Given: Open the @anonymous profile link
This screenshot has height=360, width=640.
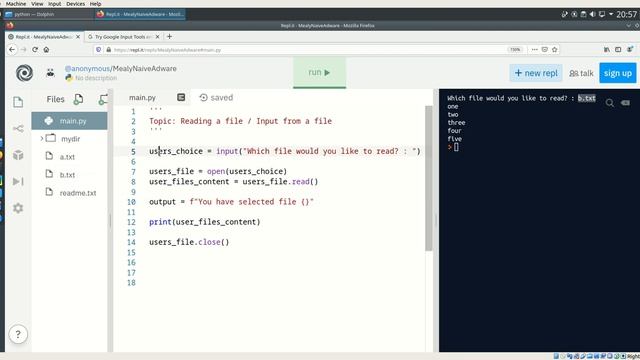Looking at the screenshot, I should (87, 69).
